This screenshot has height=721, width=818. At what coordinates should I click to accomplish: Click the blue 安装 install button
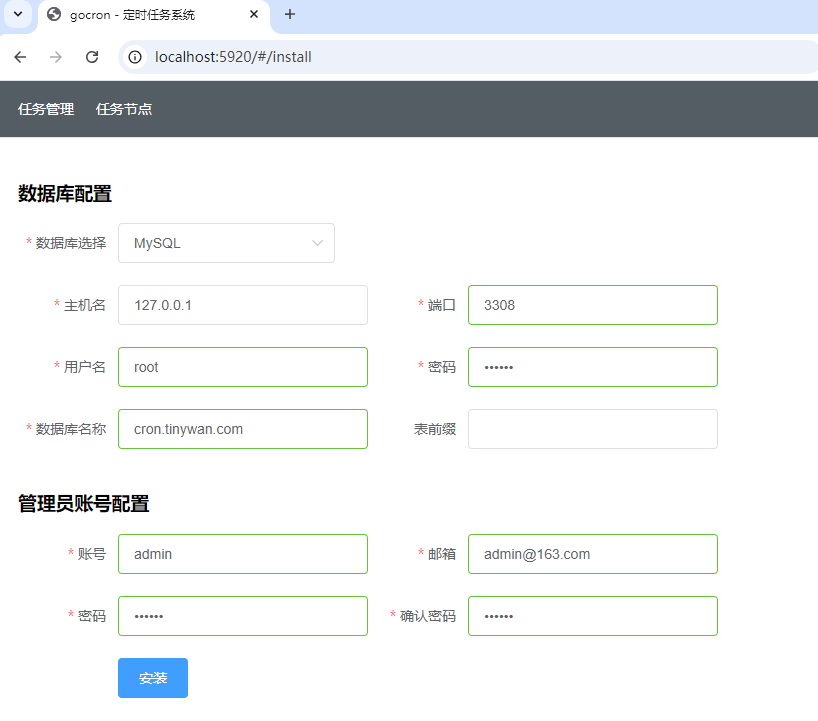pyautogui.click(x=153, y=678)
